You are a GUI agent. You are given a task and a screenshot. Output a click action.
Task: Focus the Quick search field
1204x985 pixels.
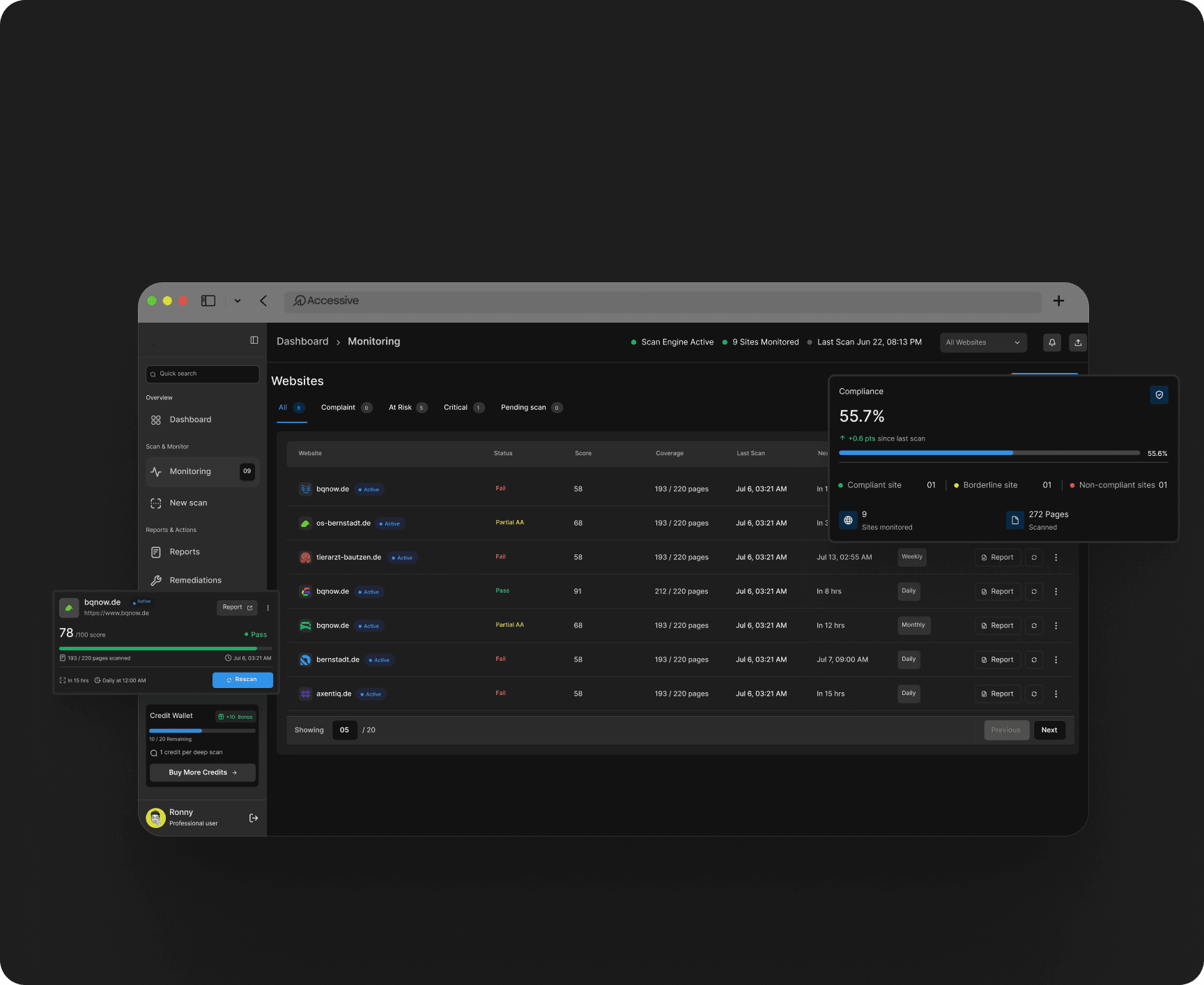tap(202, 374)
